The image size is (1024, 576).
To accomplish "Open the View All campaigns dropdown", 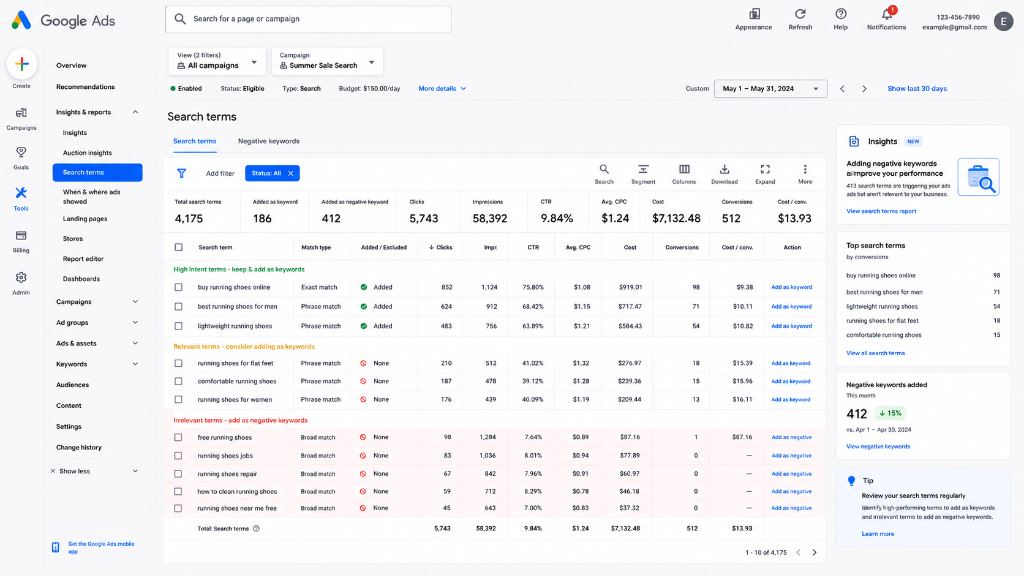I will [217, 61].
